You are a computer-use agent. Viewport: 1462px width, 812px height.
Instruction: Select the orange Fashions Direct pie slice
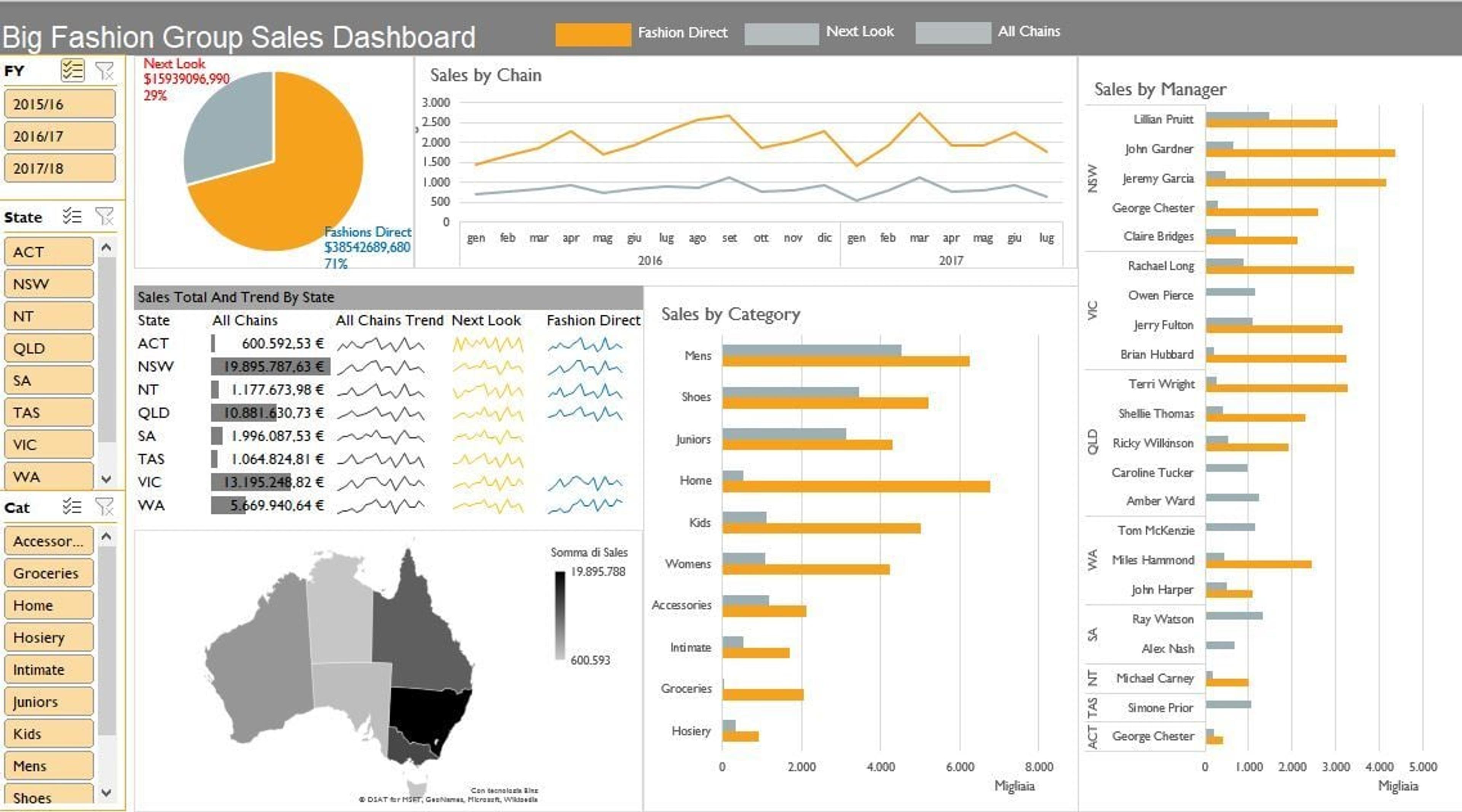click(x=295, y=182)
